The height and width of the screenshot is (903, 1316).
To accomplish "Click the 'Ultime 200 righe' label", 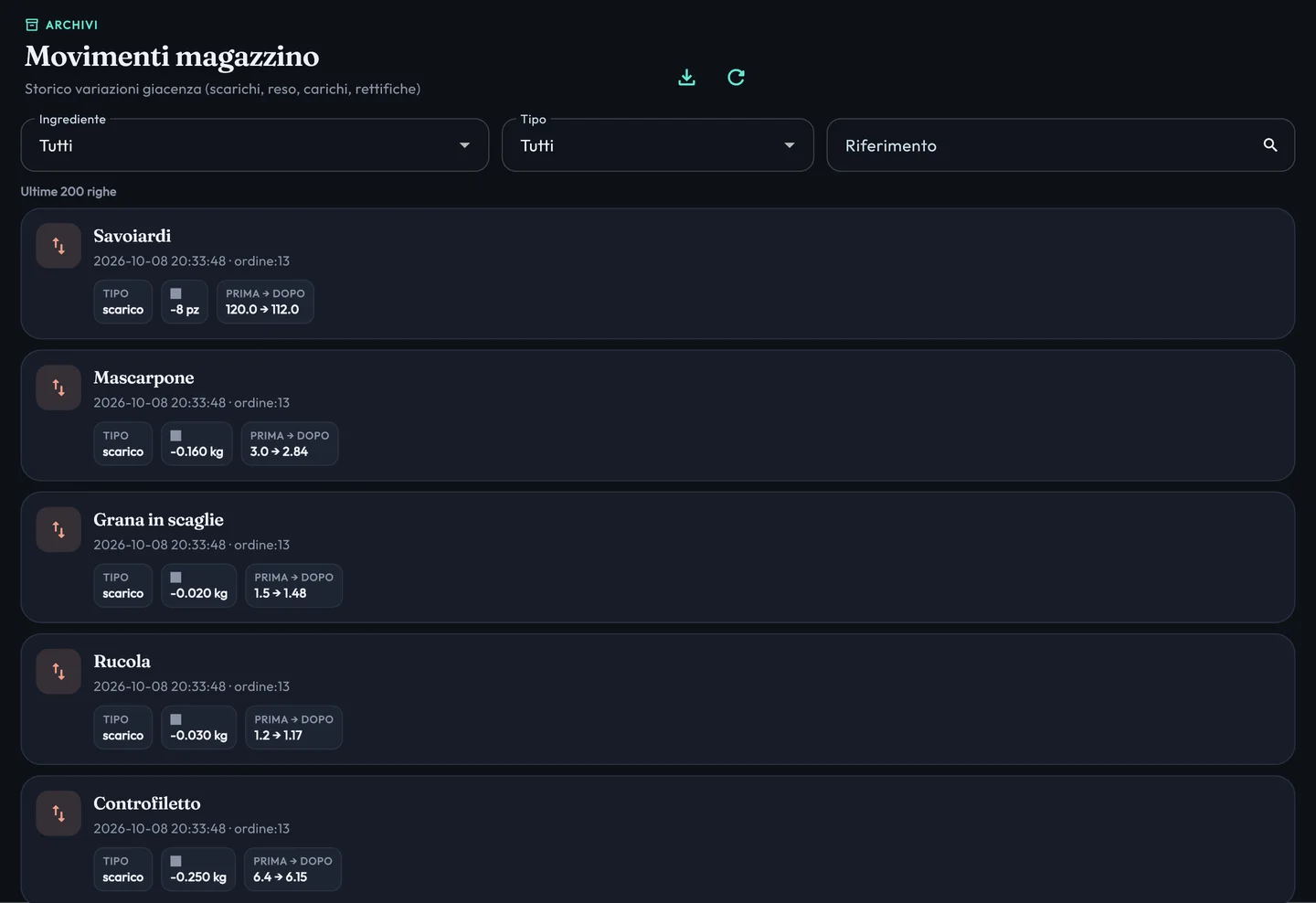I will pyautogui.click(x=69, y=192).
